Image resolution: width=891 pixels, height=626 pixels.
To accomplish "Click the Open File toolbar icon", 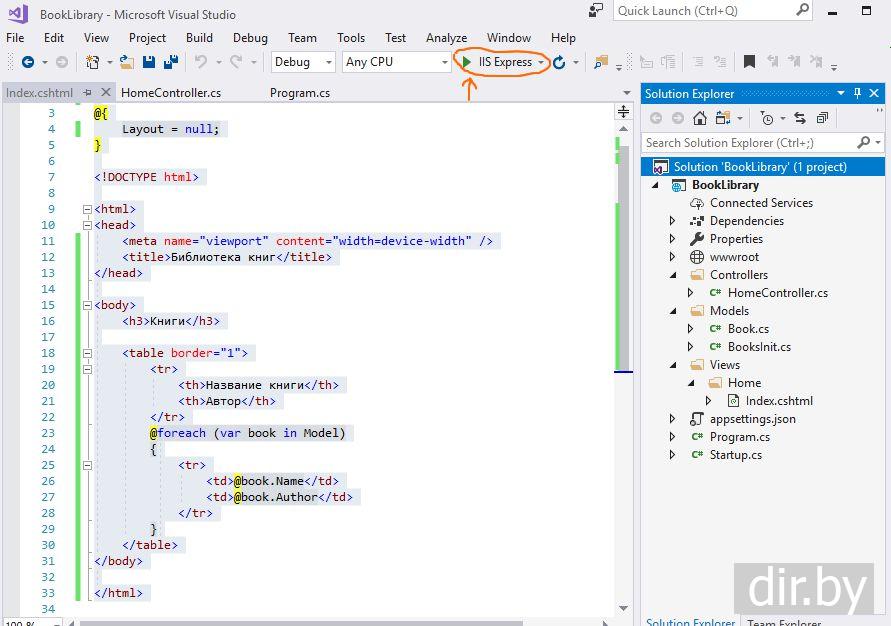I will coord(126,62).
